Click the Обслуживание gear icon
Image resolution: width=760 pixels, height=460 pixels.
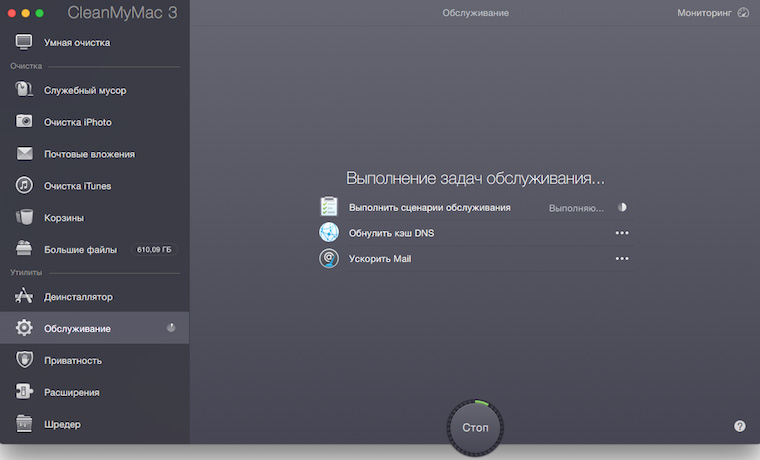[24, 328]
